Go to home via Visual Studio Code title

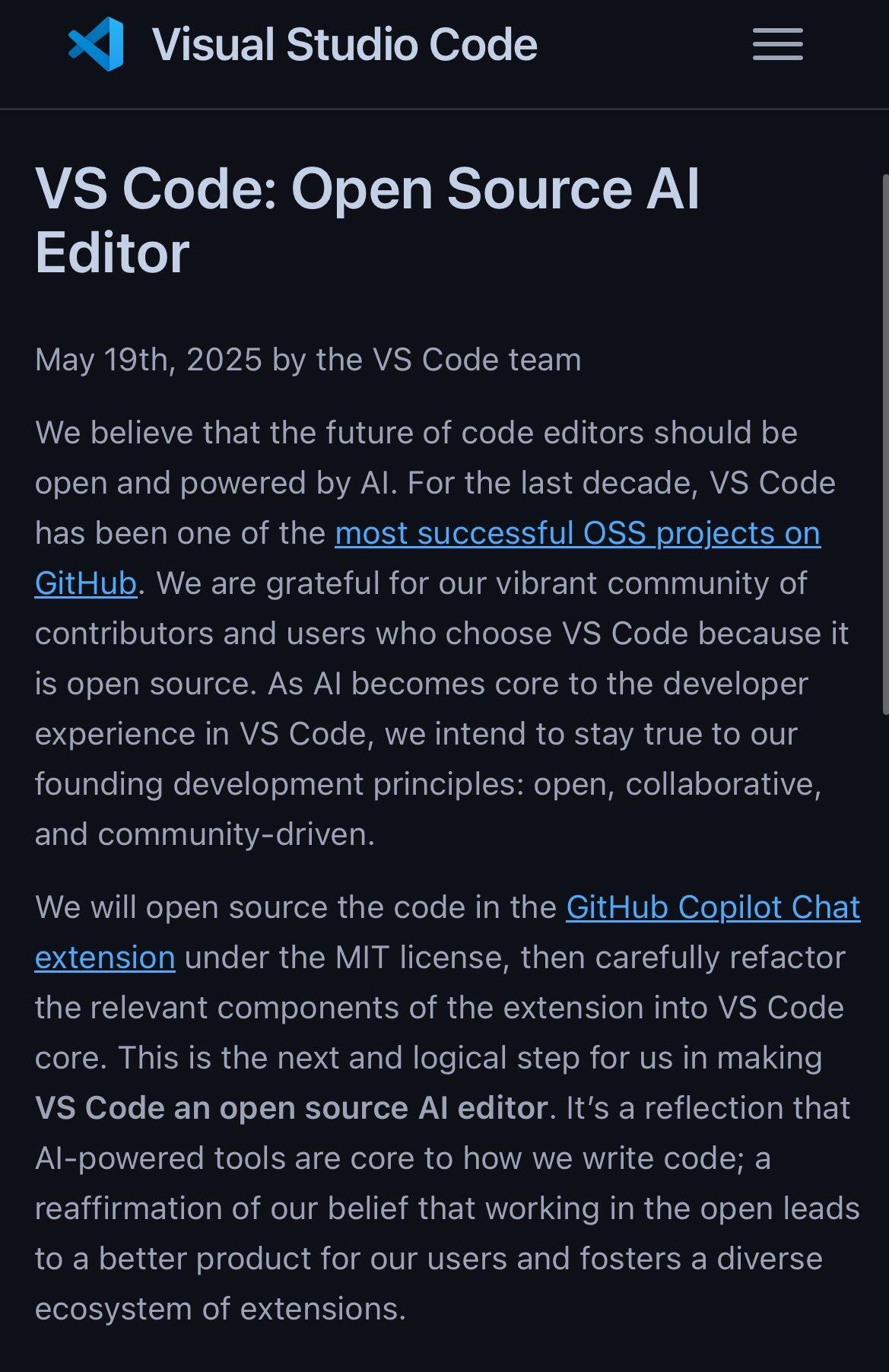344,44
